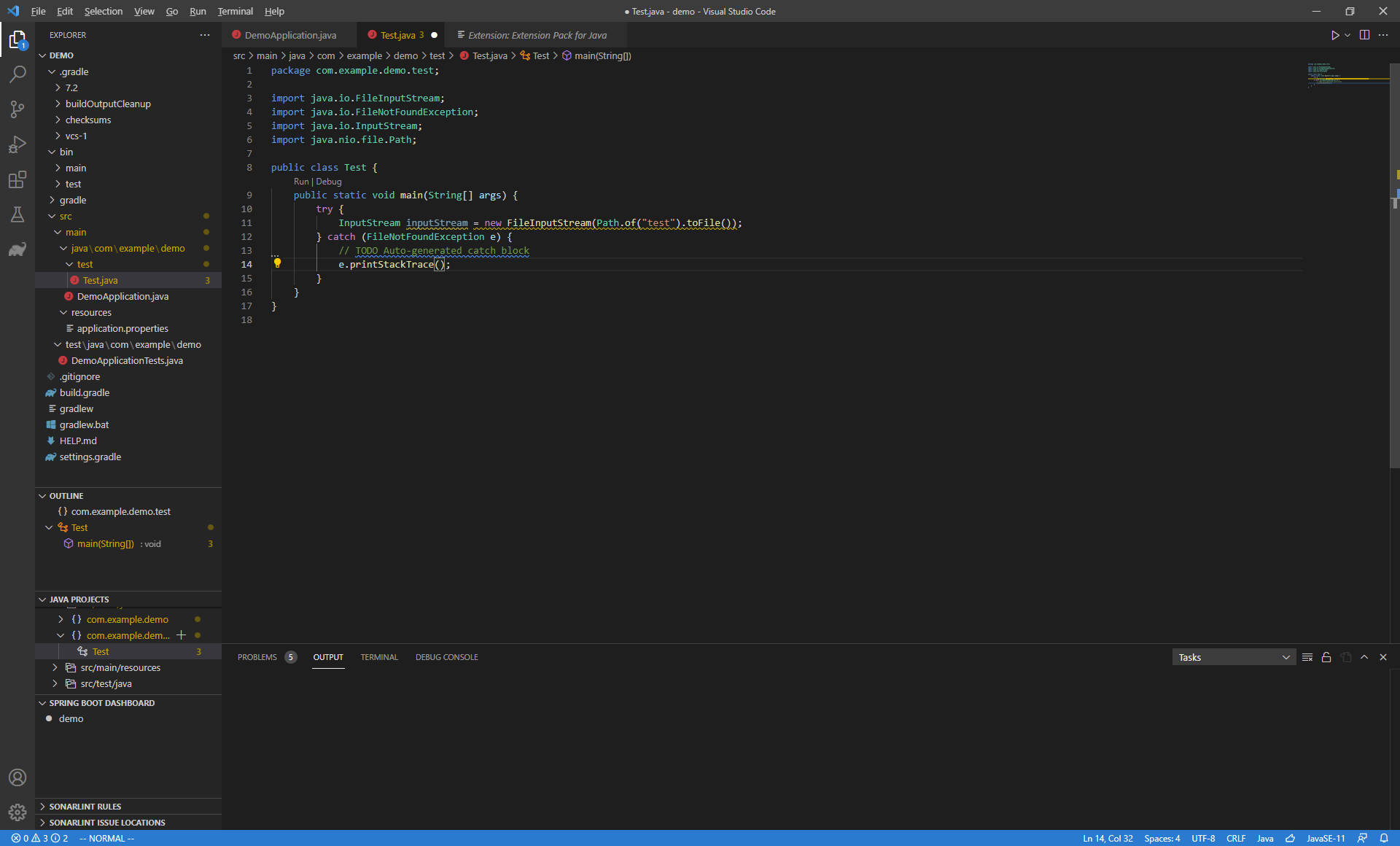1400x846 pixels.
Task: Open the Extensions view
Action: (17, 179)
